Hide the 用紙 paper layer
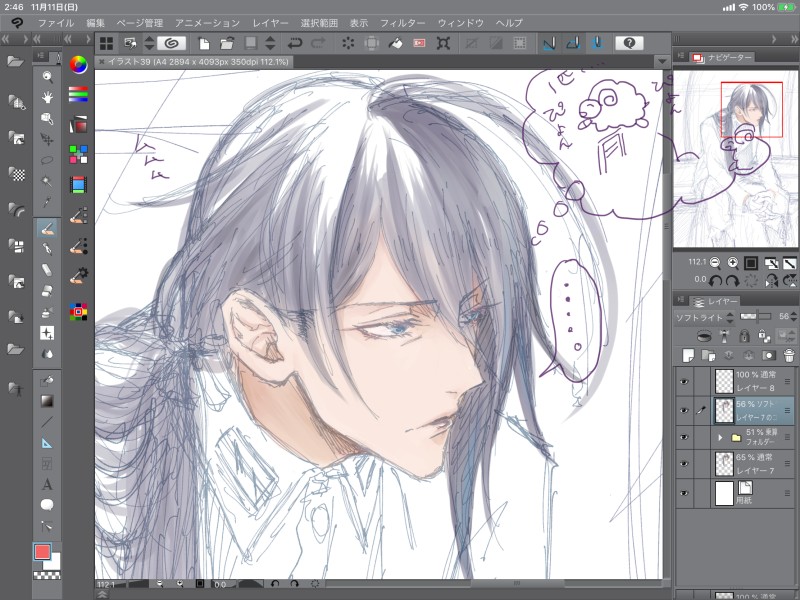Screen dimensions: 800x600 [x=684, y=493]
